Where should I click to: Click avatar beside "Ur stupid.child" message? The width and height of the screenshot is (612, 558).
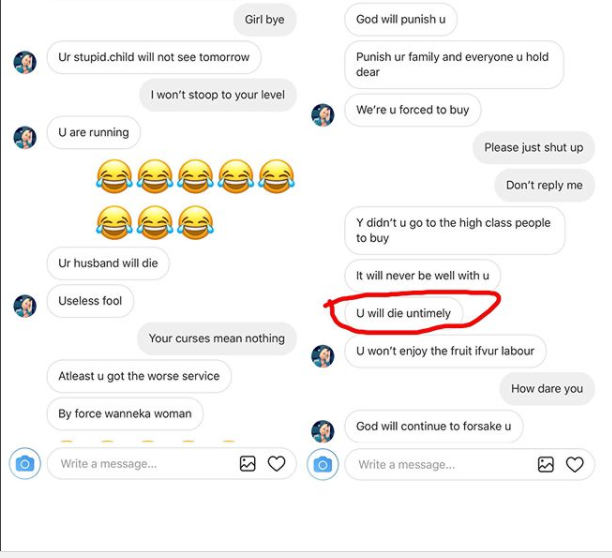[25, 62]
